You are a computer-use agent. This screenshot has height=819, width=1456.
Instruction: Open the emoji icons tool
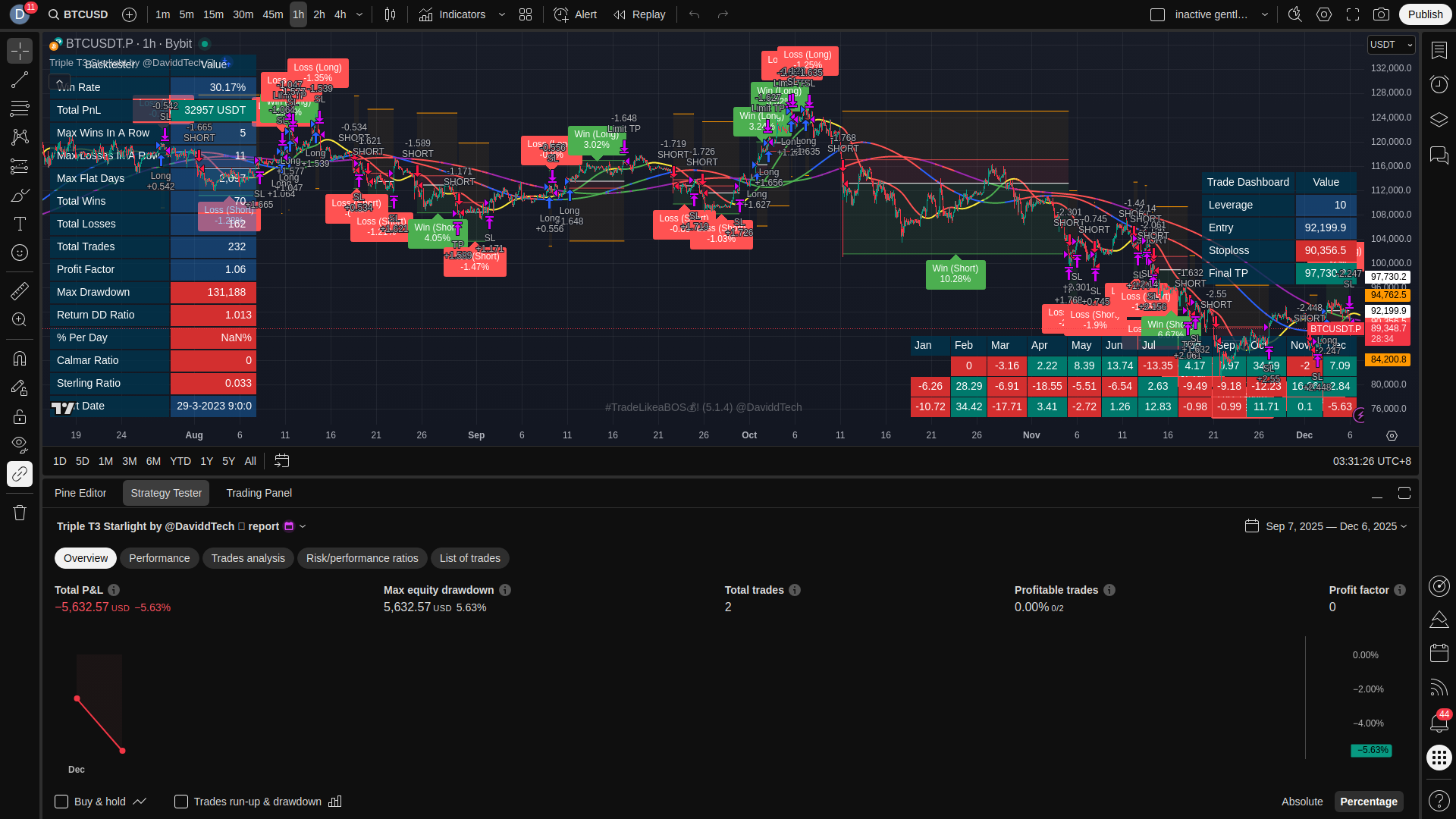(x=20, y=253)
